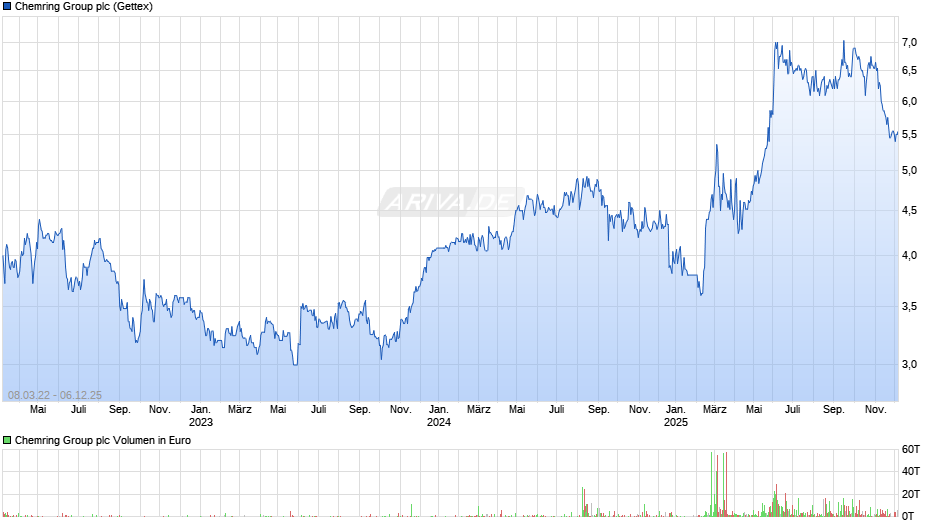This screenshot has width=940, height=526.
Task: Click the 5,5 price axis label
Action: coord(909,134)
